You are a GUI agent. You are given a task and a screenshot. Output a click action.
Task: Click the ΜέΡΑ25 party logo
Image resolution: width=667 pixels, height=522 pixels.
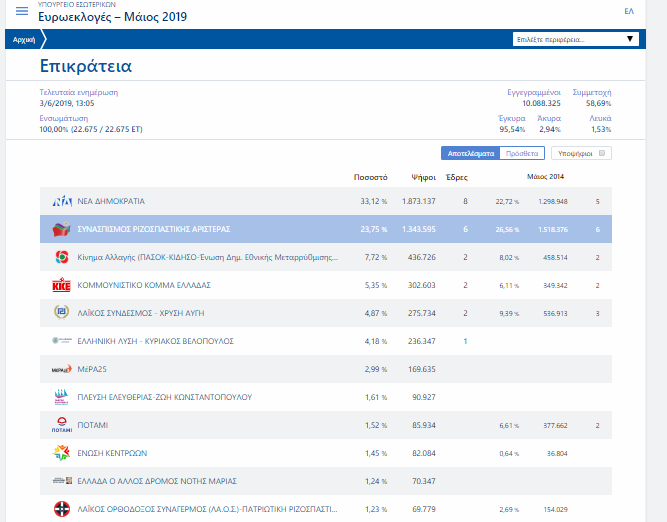click(x=61, y=369)
